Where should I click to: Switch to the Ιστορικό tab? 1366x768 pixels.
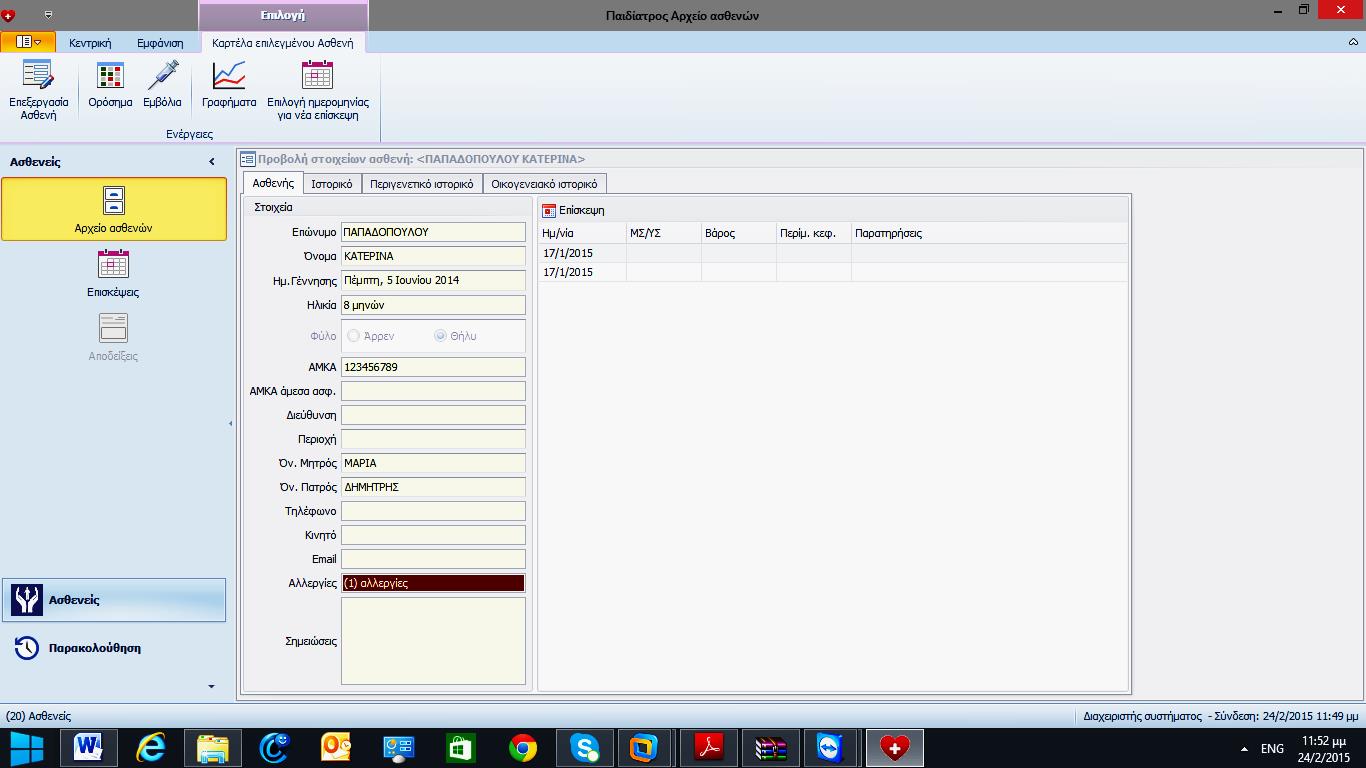pyautogui.click(x=331, y=184)
